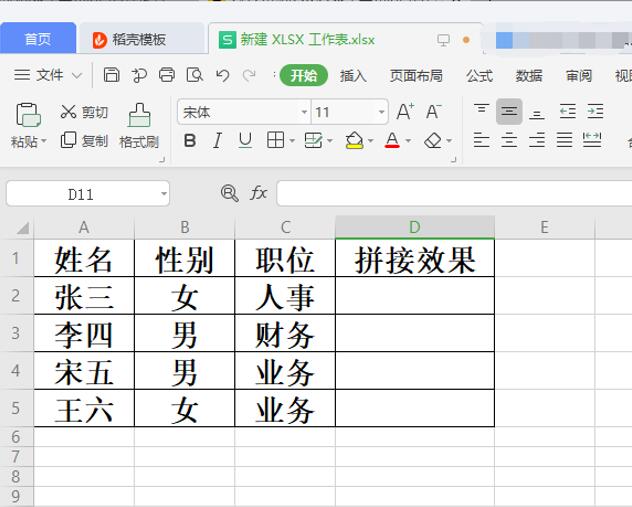Image resolution: width=632 pixels, height=507 pixels.
Task: Click the font group dialog launcher
Action: (453, 160)
